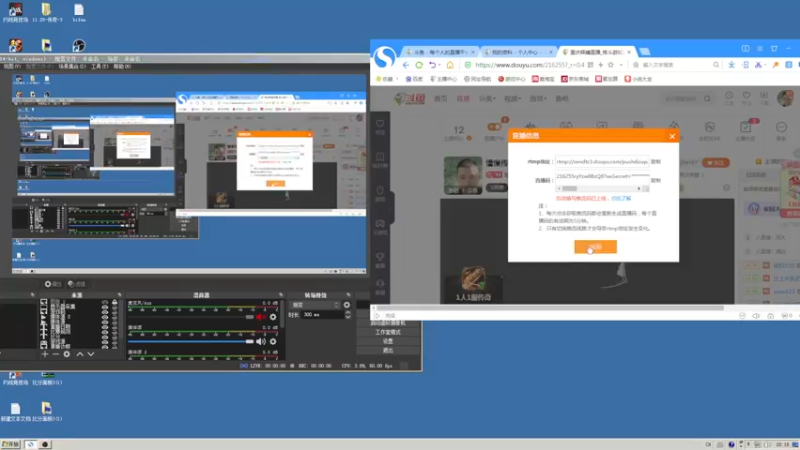Click trophy icon in Douyu left sidebar
The width and height of the screenshot is (800, 450).
[380, 257]
